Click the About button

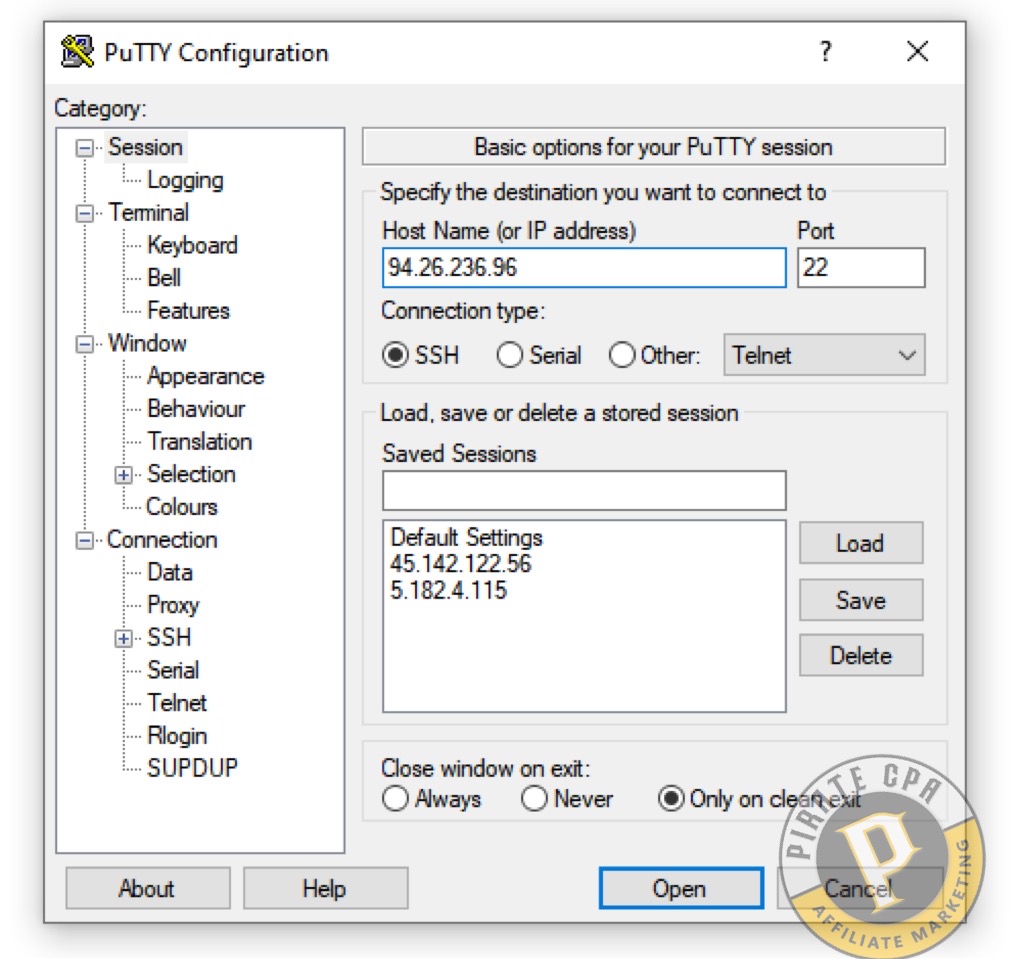(148, 888)
